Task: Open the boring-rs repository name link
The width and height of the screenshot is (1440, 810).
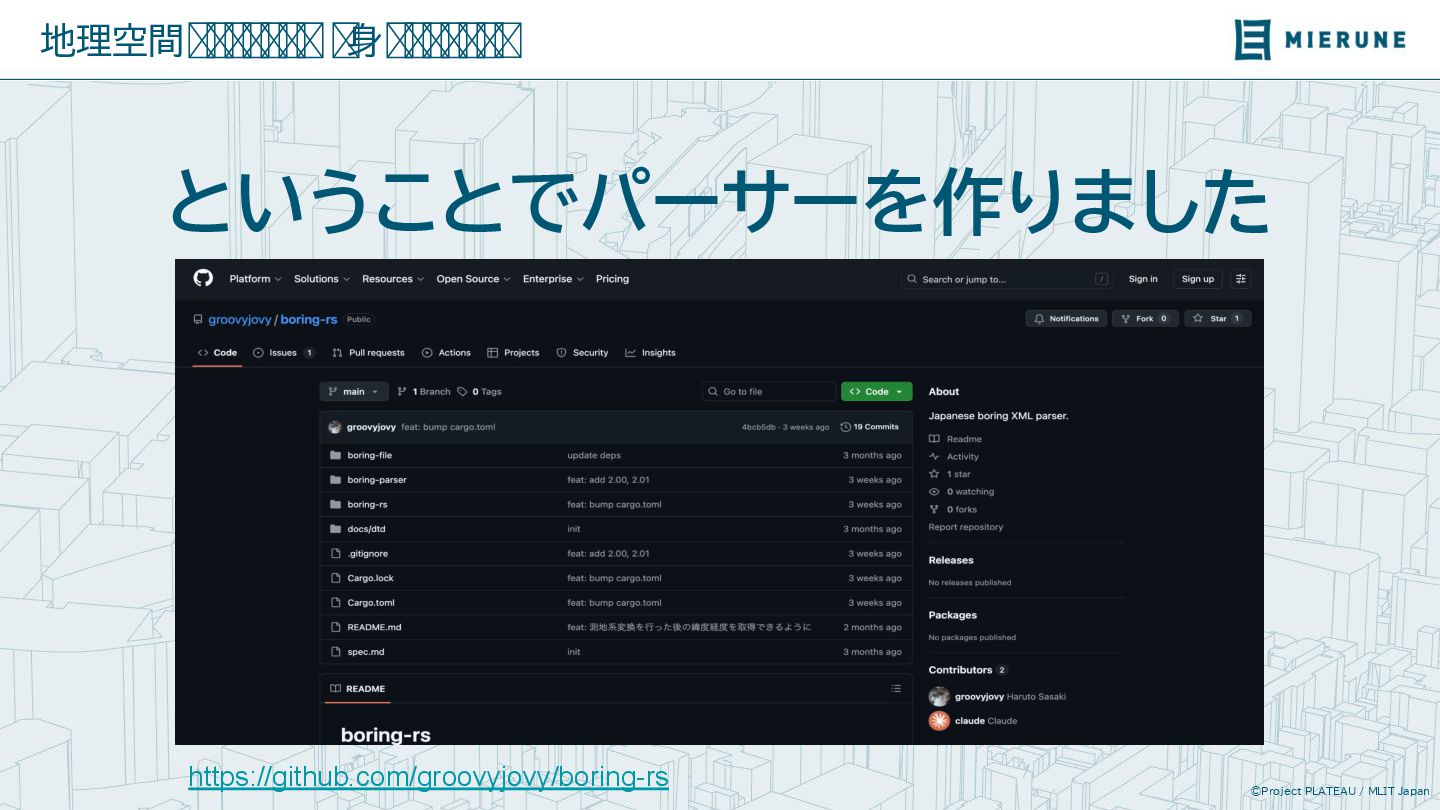Action: 308,320
